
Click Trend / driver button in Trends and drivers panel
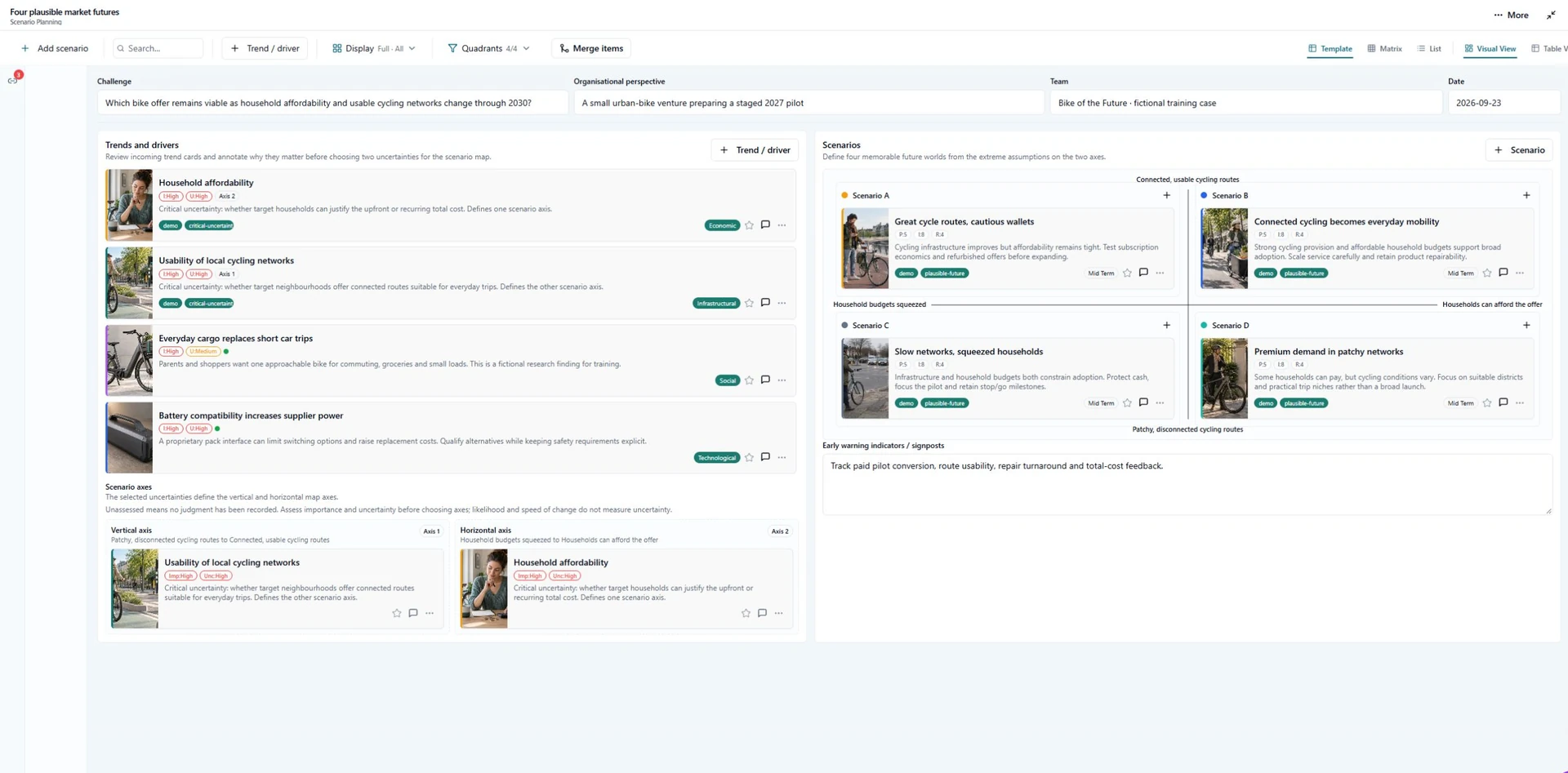(x=755, y=150)
